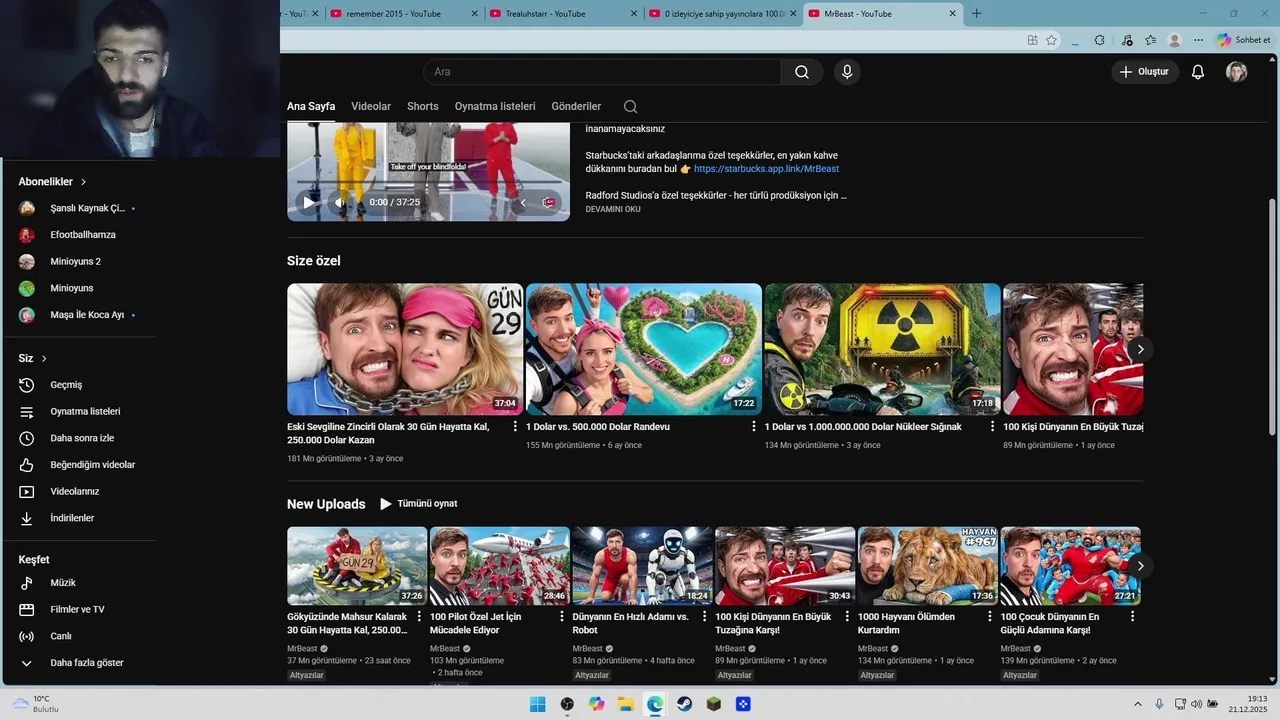Click DEVAMINI OKU to read more
The width and height of the screenshot is (1280, 720).
coord(613,210)
